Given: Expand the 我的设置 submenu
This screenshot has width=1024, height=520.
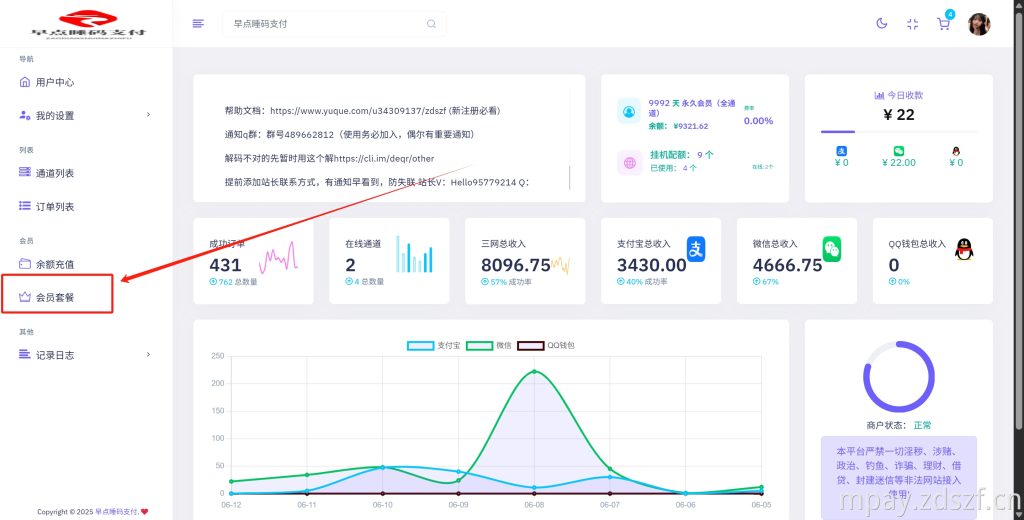Looking at the screenshot, I should 148,115.
